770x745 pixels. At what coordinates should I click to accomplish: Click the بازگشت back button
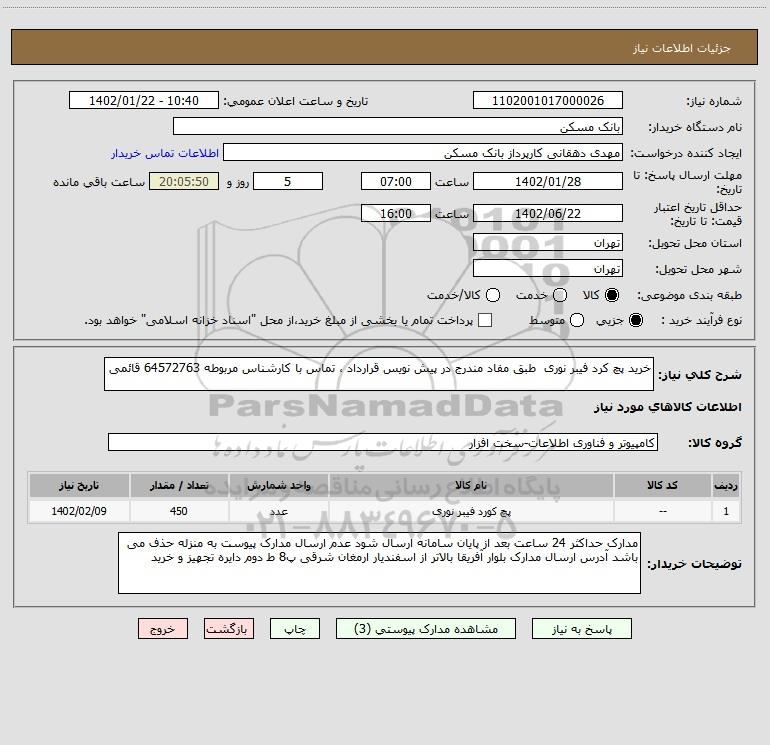pyautogui.click(x=229, y=629)
